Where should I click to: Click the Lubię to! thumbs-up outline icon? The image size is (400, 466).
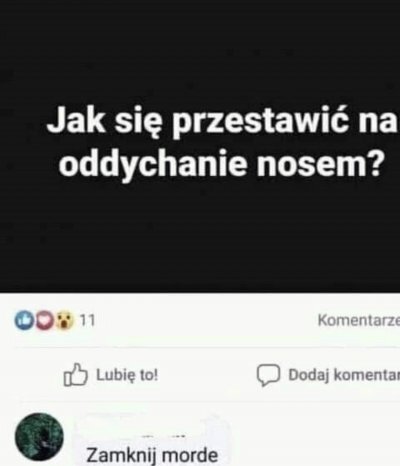(x=76, y=375)
